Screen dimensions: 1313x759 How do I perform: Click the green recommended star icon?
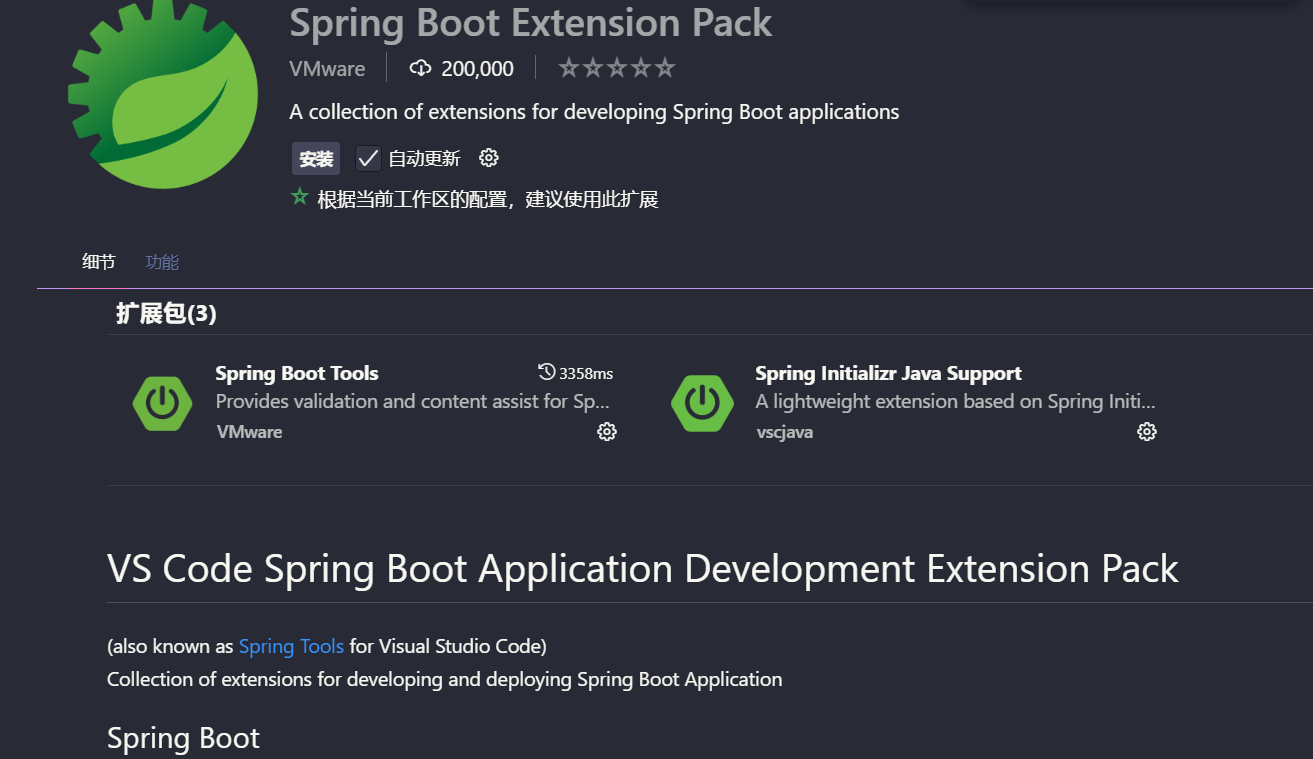tap(299, 197)
